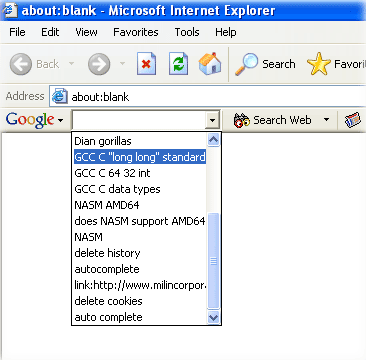This screenshot has height=360, width=366.
Task: Select "NASM AMD64" entry
Action: point(140,205)
